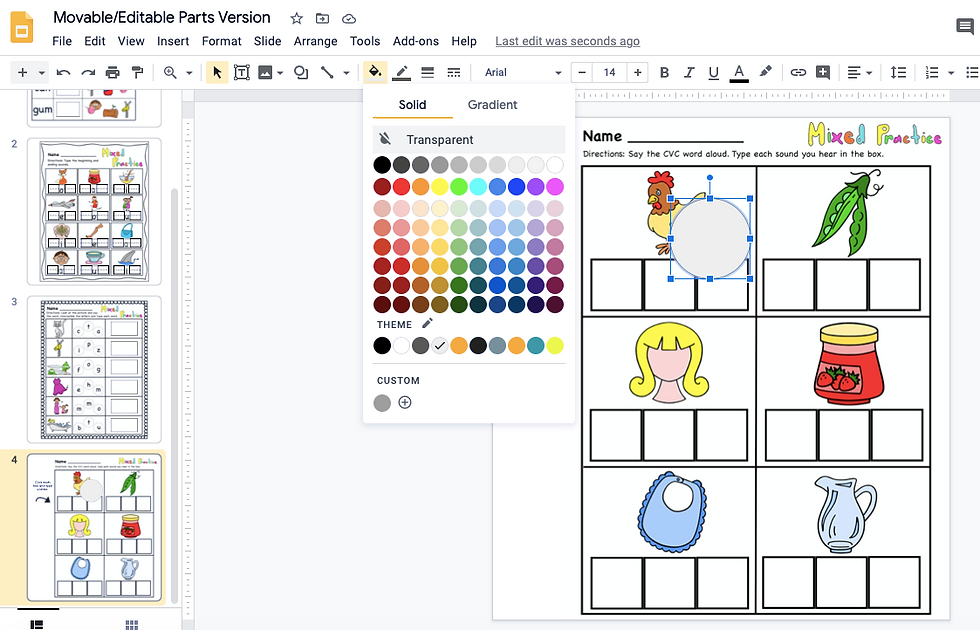
Task: Decrease the font size
Action: [x=582, y=72]
